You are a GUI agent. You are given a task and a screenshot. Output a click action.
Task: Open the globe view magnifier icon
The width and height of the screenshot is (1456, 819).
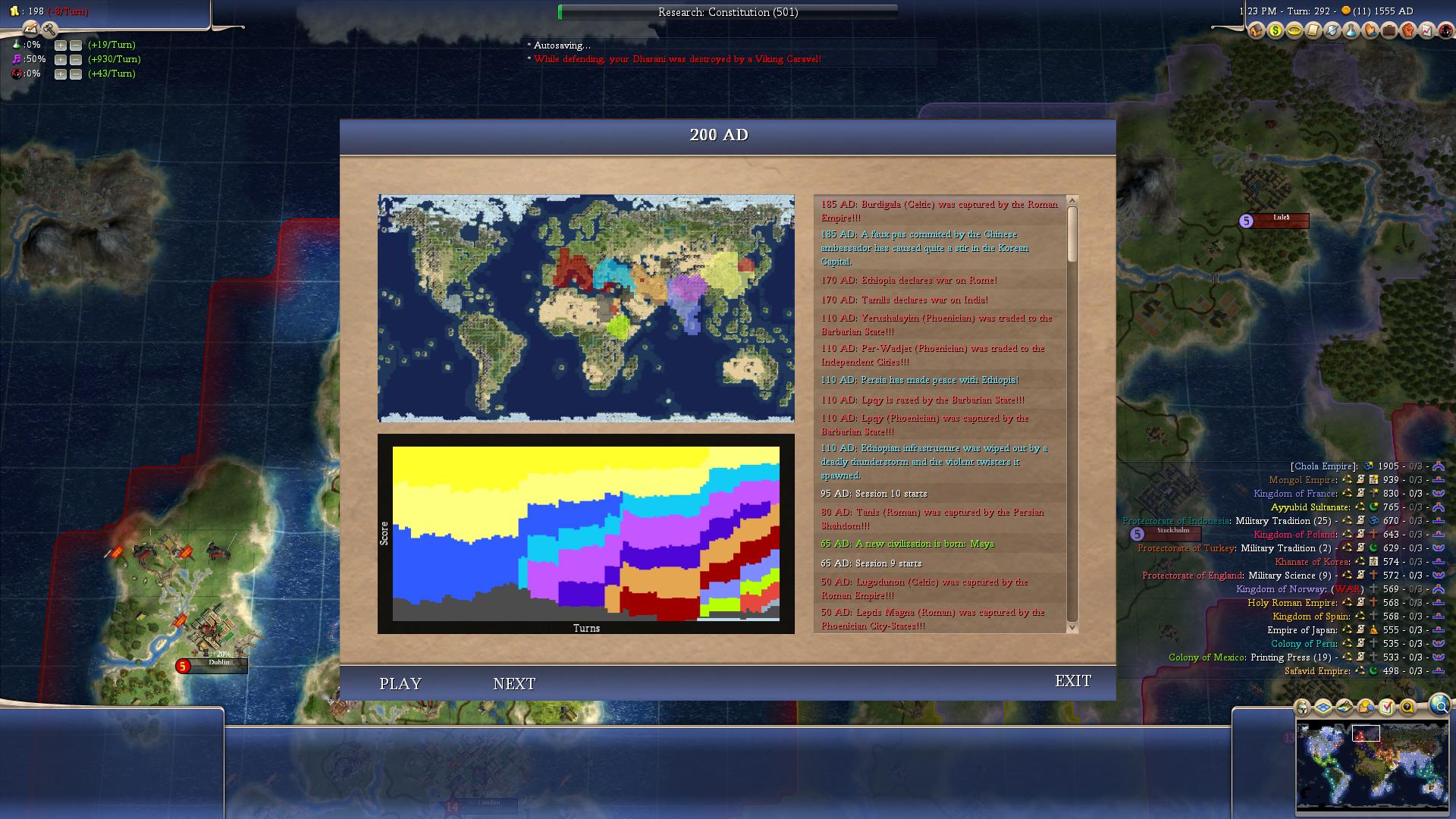(x=1440, y=705)
